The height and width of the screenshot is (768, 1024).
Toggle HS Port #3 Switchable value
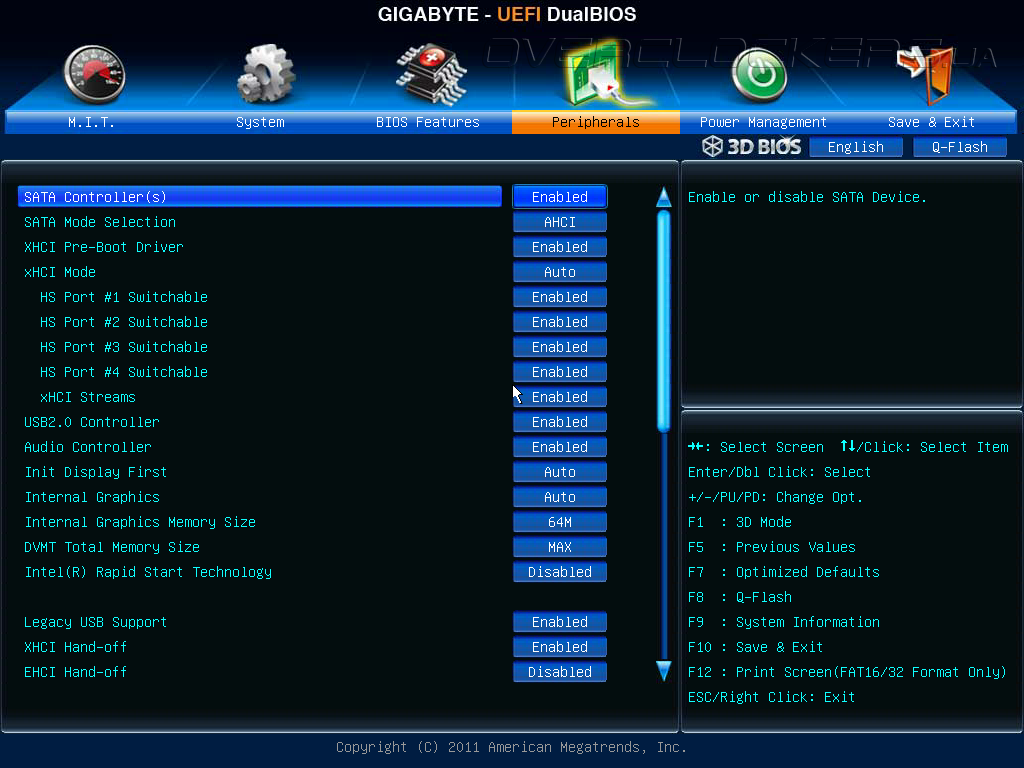click(560, 347)
